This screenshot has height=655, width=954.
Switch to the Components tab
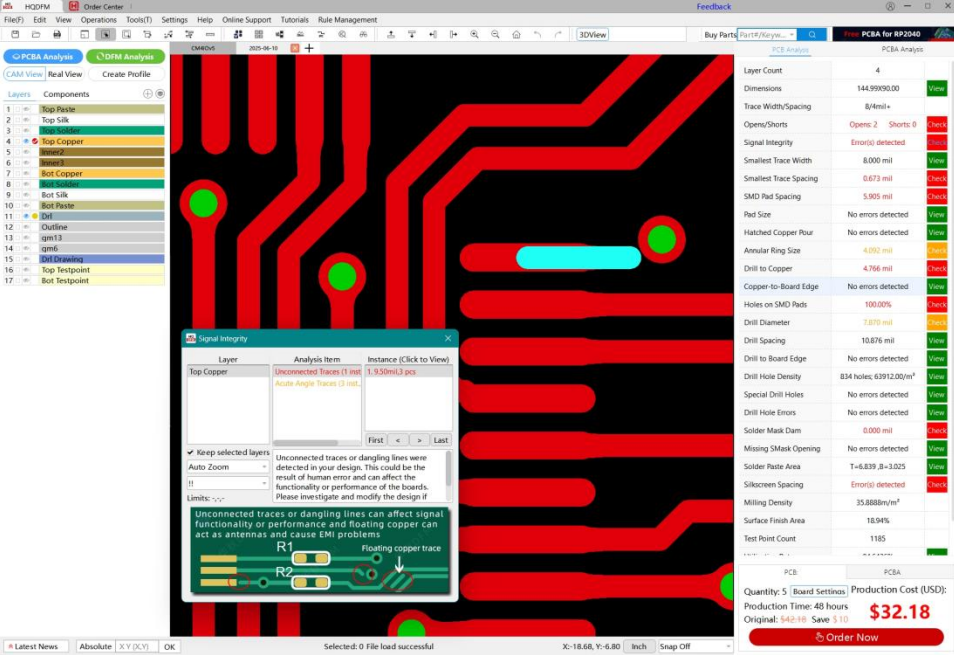click(x=66, y=94)
